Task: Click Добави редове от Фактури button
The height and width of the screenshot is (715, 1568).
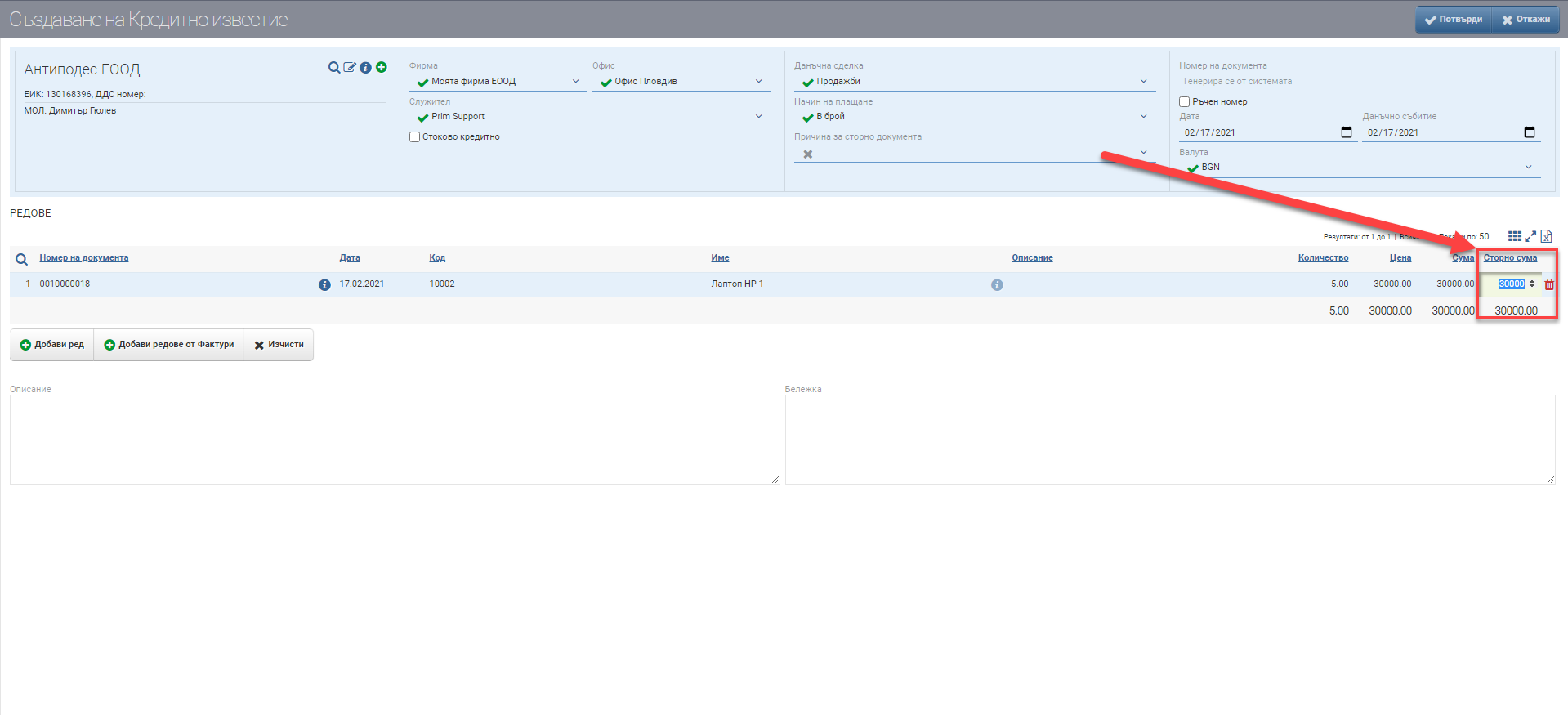Action: 169,345
